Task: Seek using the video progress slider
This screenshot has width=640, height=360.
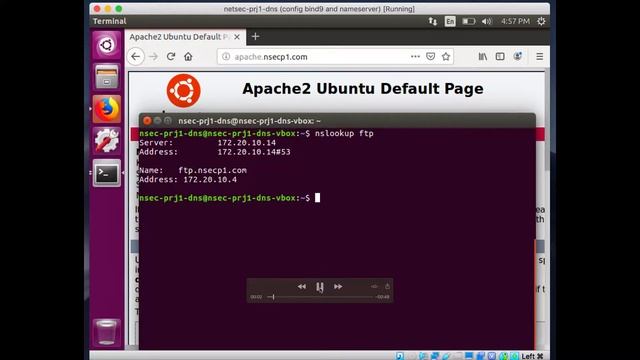Action: pos(320,297)
